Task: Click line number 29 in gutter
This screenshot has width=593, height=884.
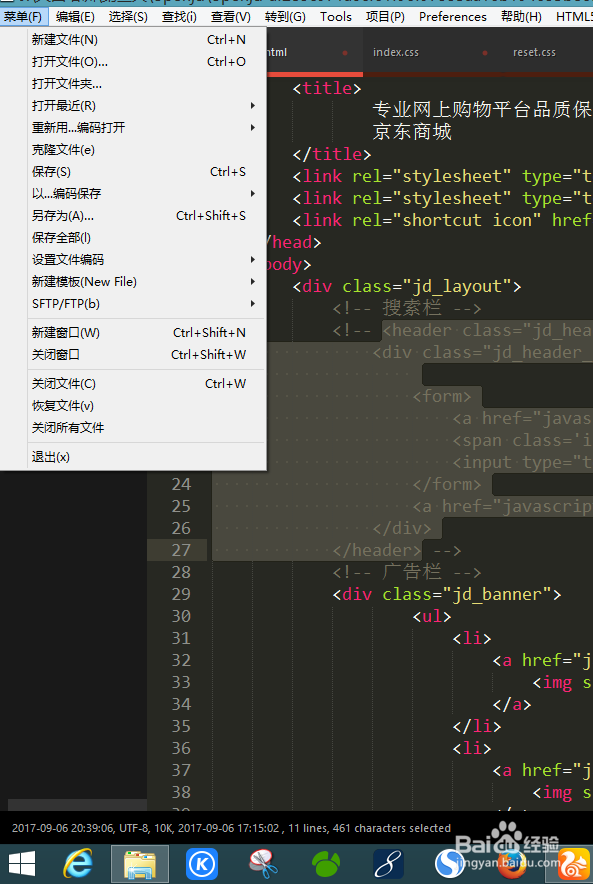Action: pyautogui.click(x=181, y=594)
